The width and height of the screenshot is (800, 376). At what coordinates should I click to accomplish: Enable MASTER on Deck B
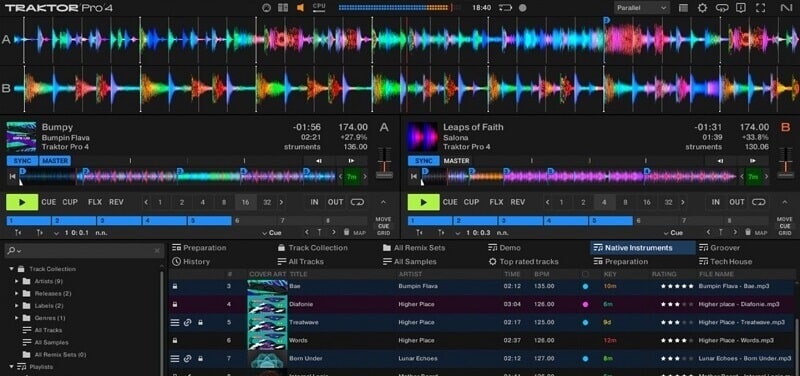click(456, 161)
